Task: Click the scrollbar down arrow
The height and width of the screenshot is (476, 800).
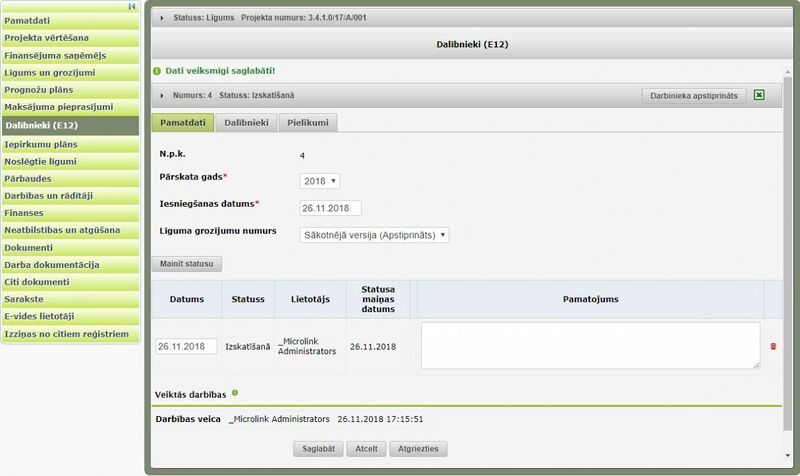Action: click(x=788, y=456)
